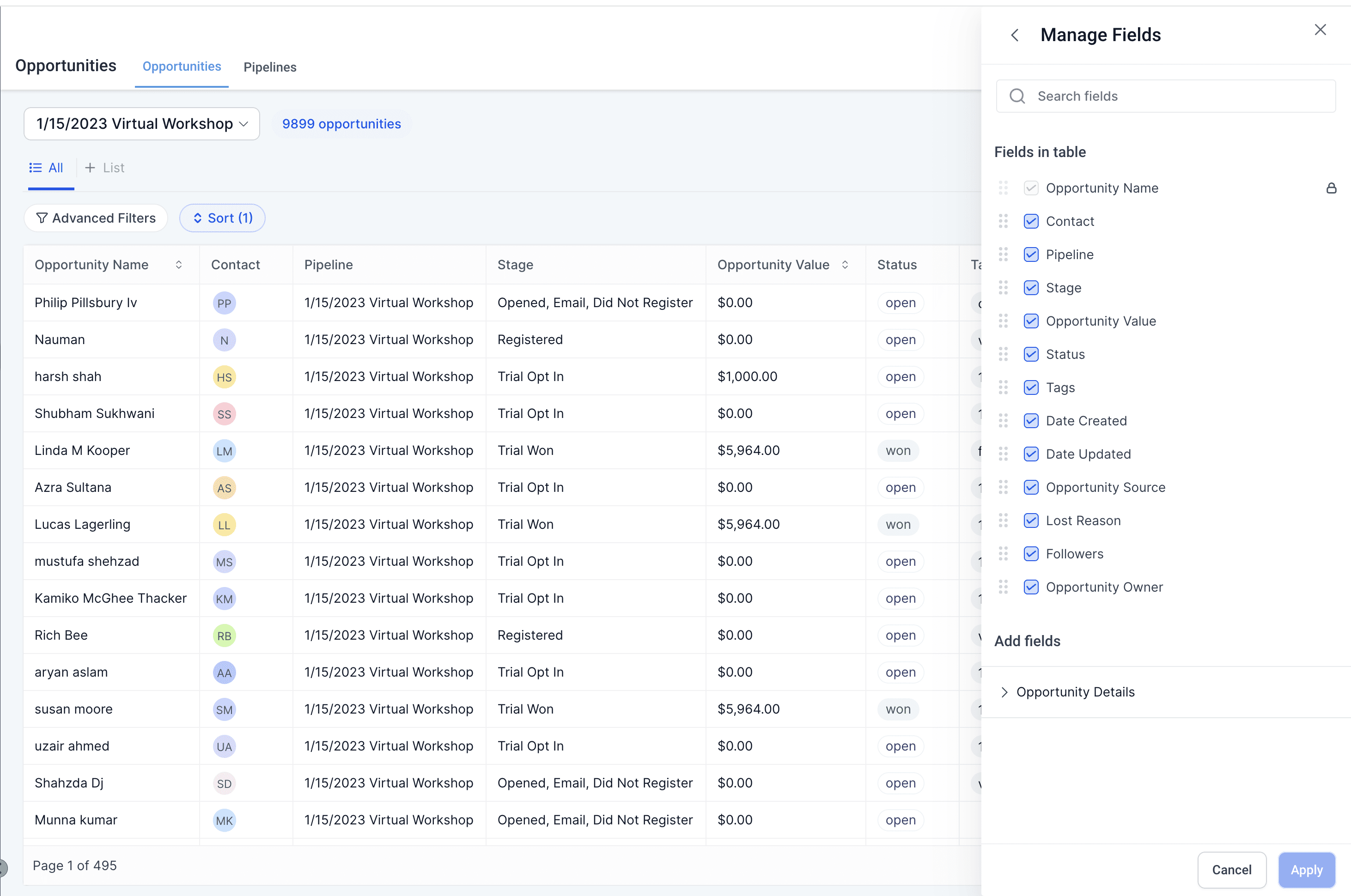
Task: Grab the drag handle for Status field
Action: coord(1003,354)
